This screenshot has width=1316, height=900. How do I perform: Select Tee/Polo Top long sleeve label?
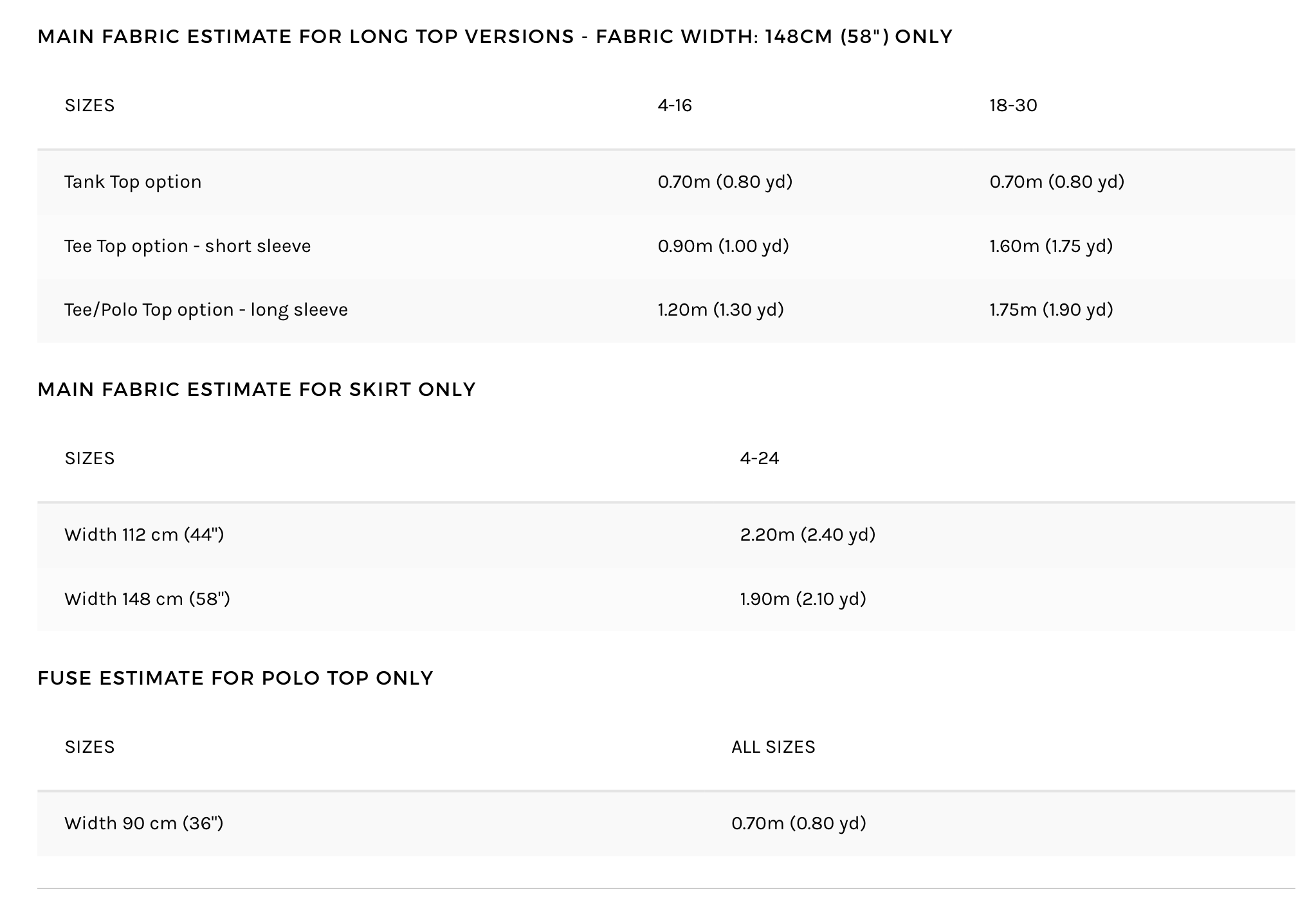click(x=206, y=310)
